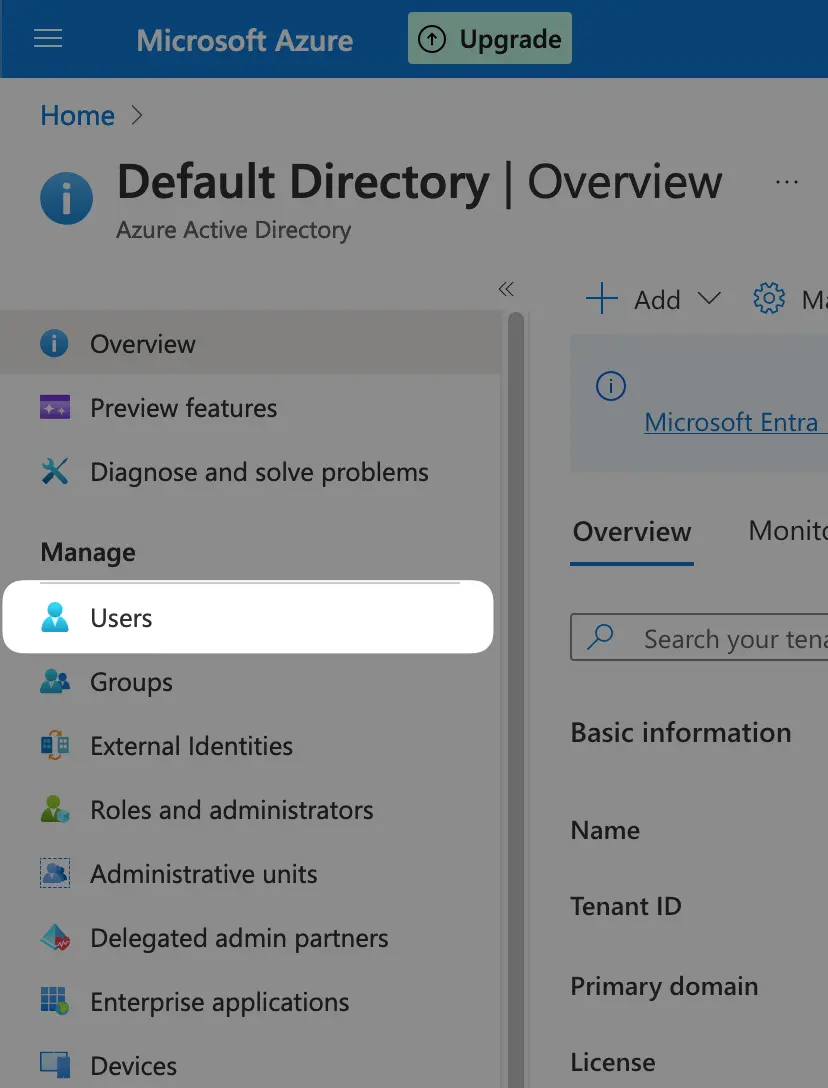Open Roles and administrators

232,809
